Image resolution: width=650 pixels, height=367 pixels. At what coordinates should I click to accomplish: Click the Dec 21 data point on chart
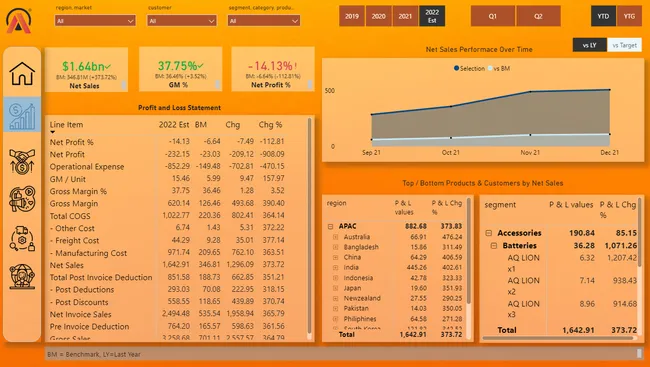pyautogui.click(x=609, y=90)
